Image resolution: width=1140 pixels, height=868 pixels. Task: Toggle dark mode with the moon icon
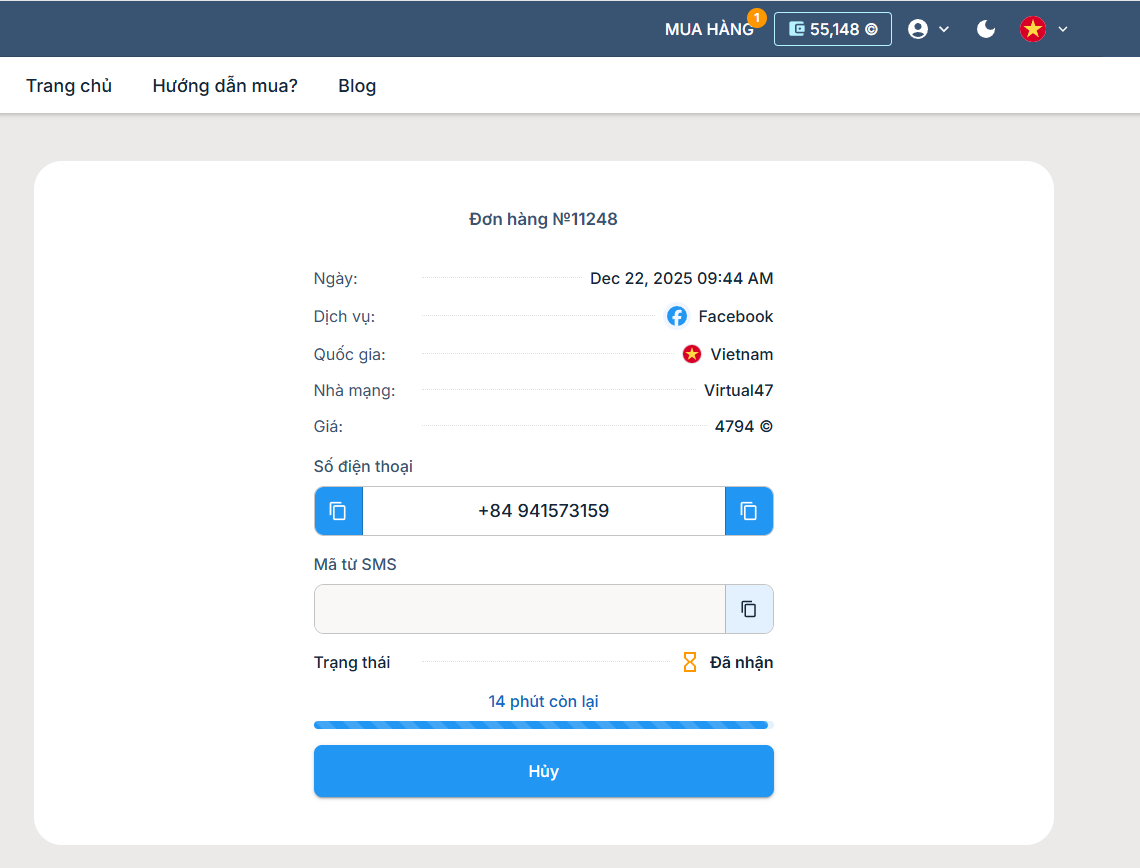tap(986, 29)
